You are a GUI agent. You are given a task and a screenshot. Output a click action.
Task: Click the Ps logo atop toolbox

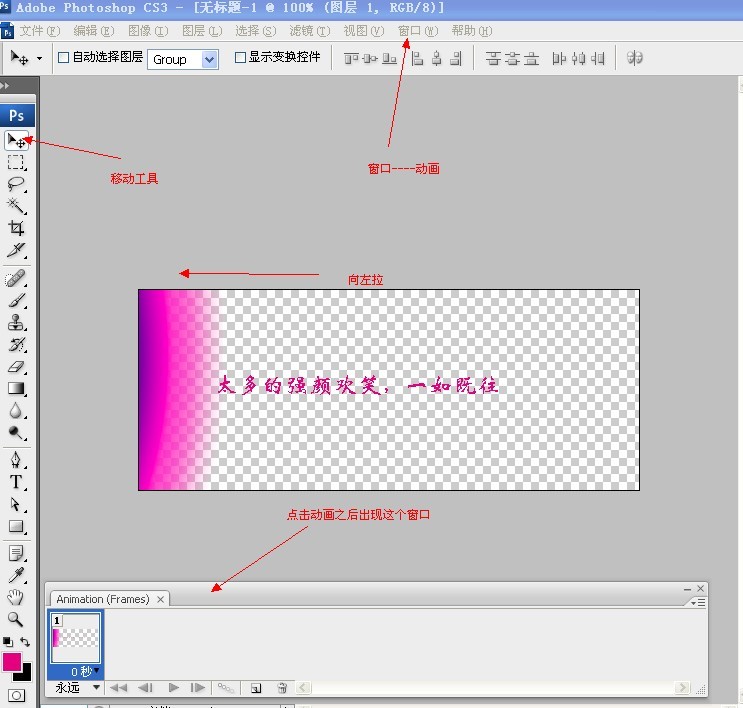(x=17, y=116)
